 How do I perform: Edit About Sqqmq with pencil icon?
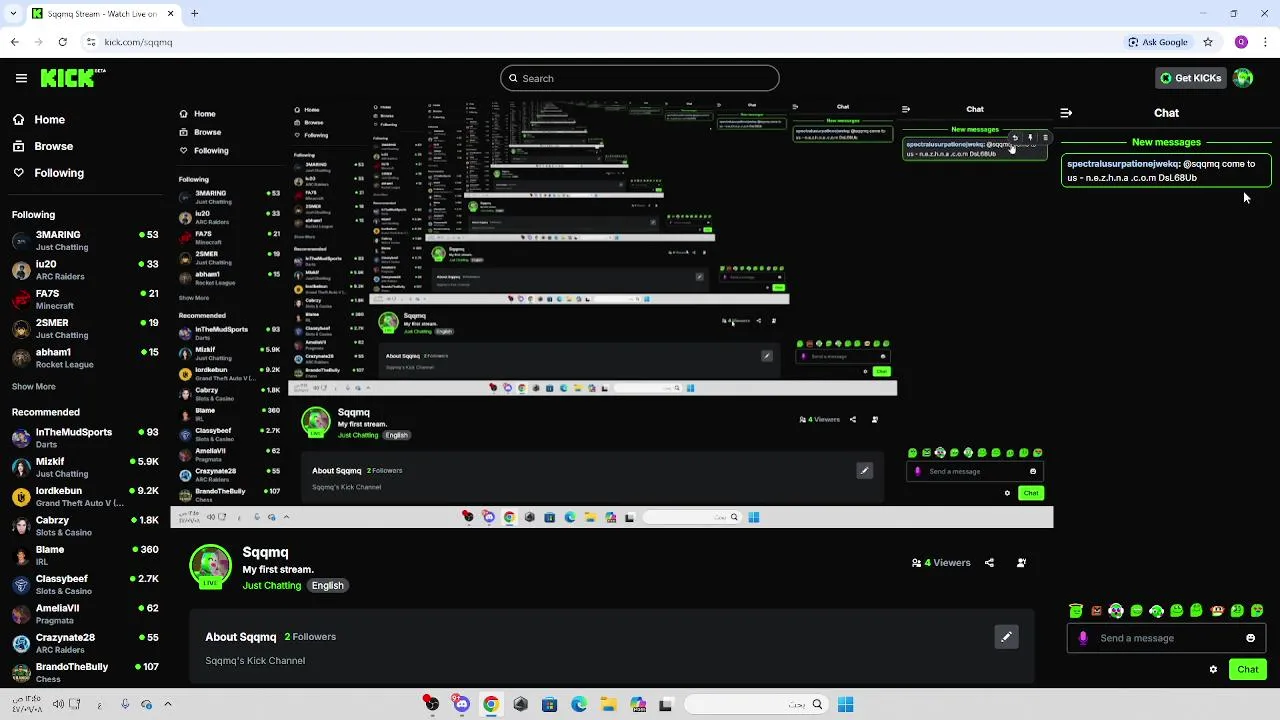[1006, 637]
